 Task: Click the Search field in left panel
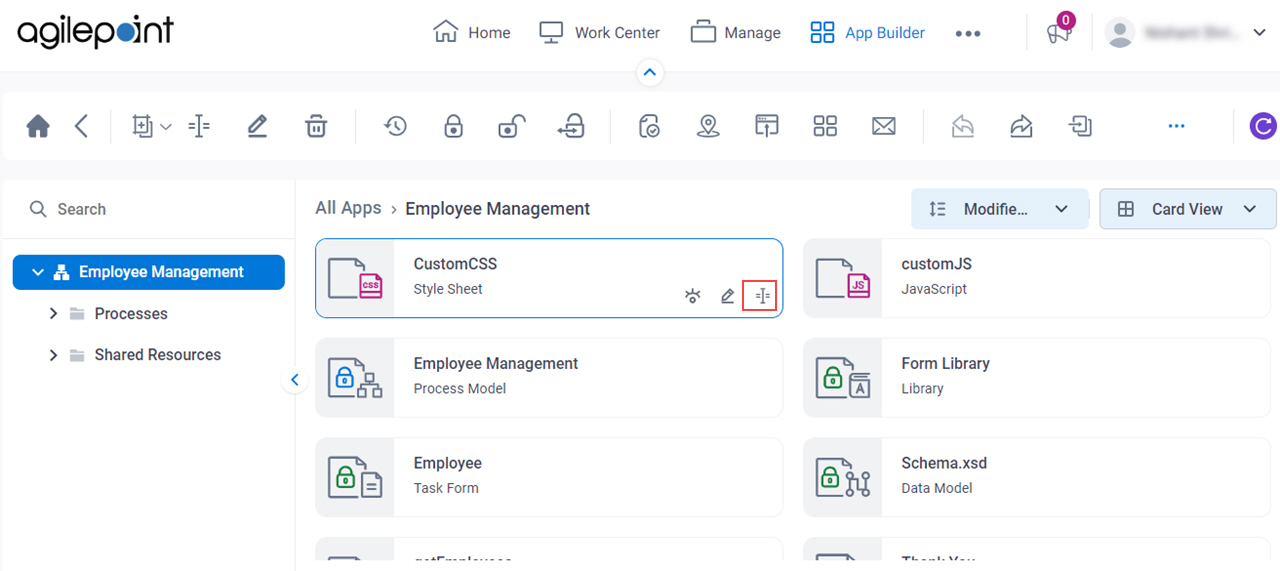(x=150, y=209)
